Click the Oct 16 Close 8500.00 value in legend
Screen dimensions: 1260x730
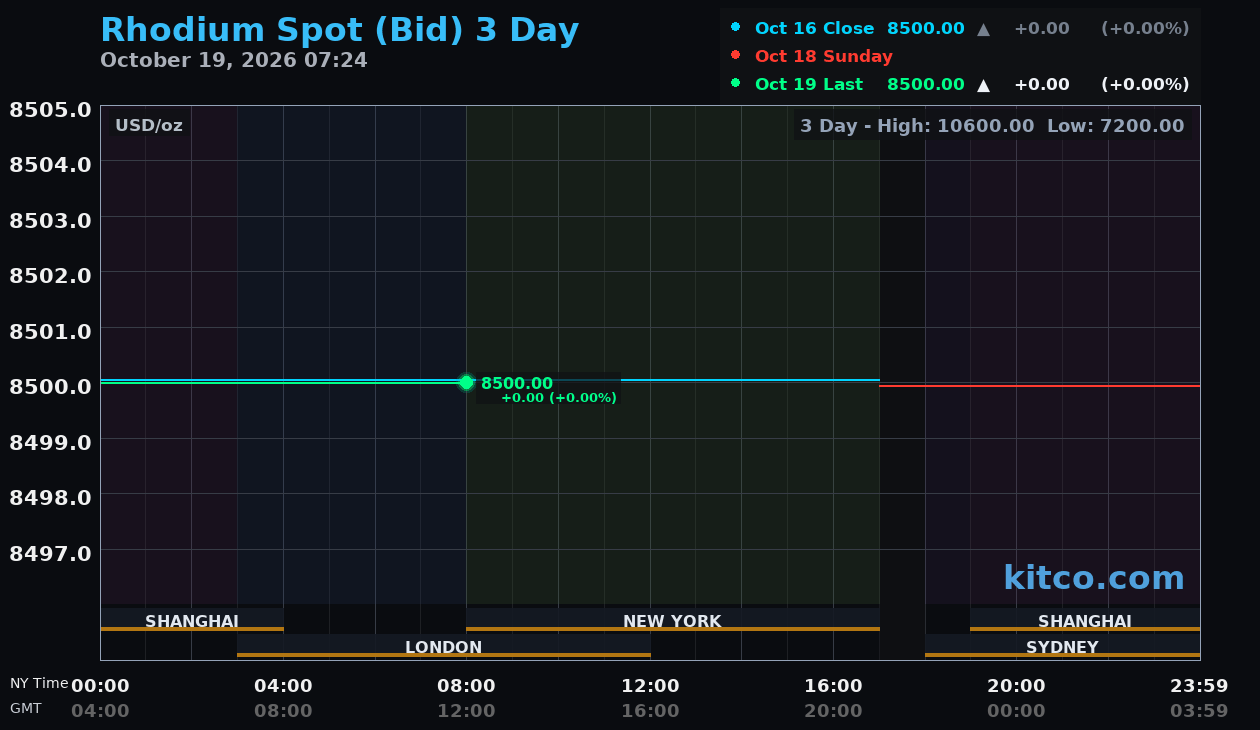925,29
